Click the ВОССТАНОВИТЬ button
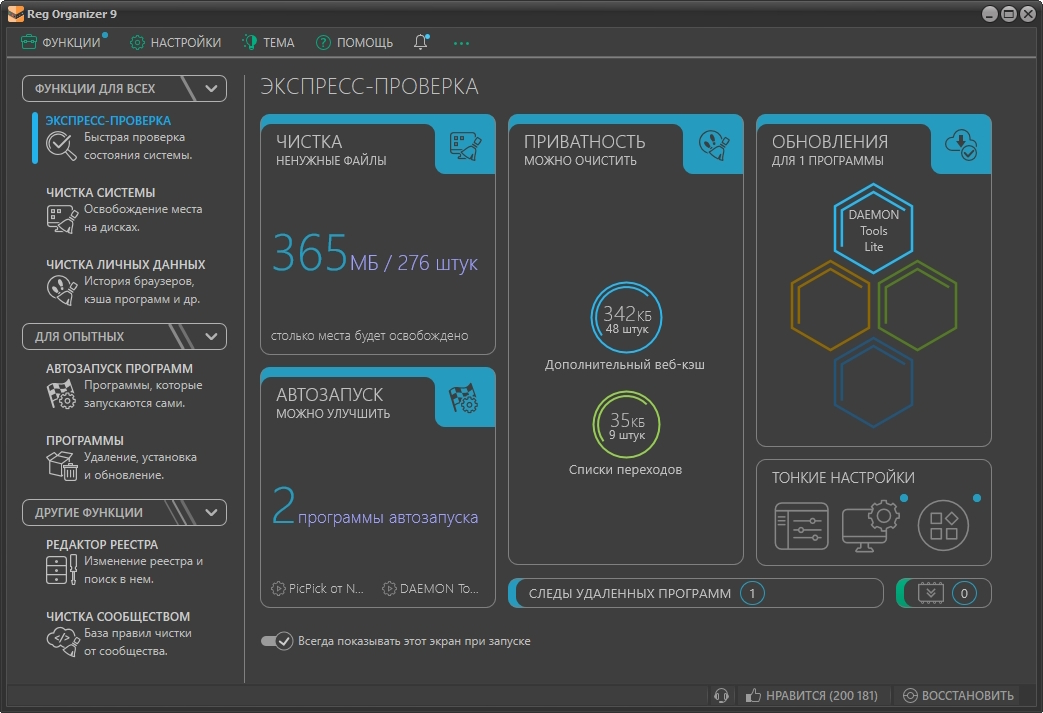 coord(958,696)
